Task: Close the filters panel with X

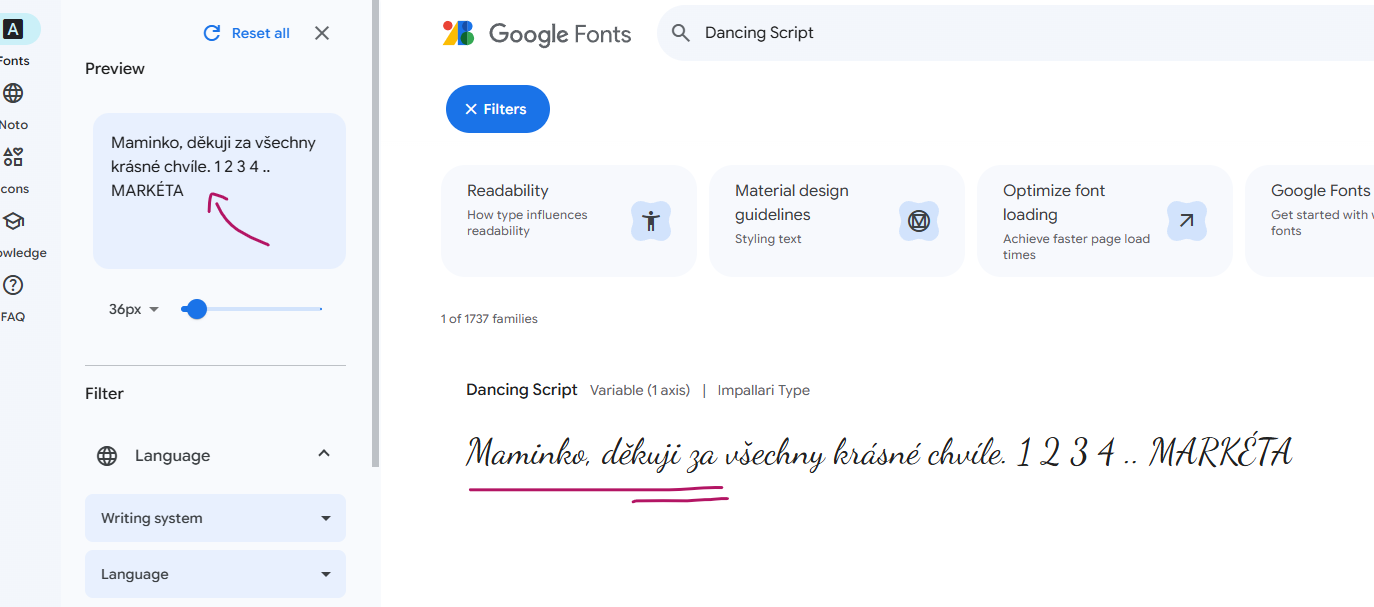Action: [x=322, y=33]
